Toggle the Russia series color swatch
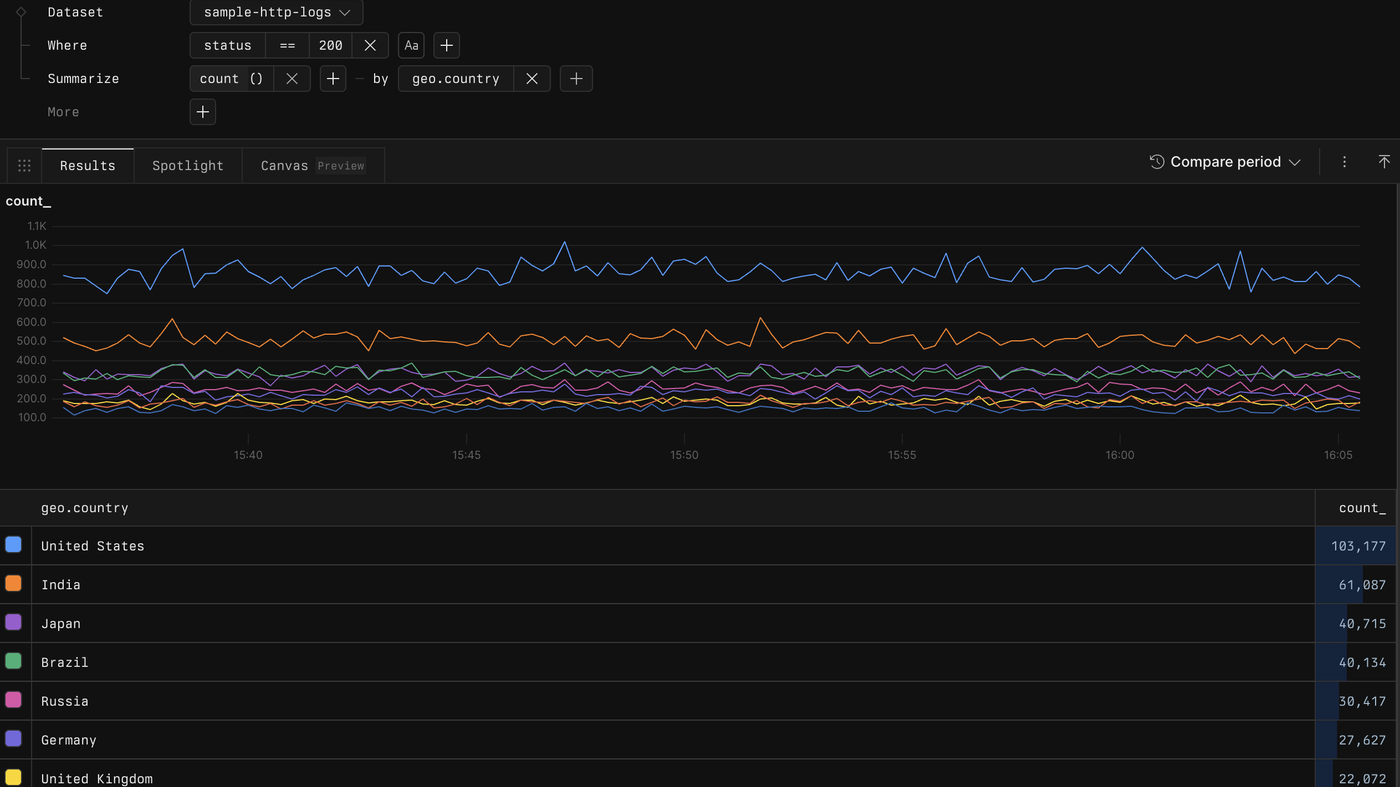This screenshot has width=1400, height=787. point(13,700)
